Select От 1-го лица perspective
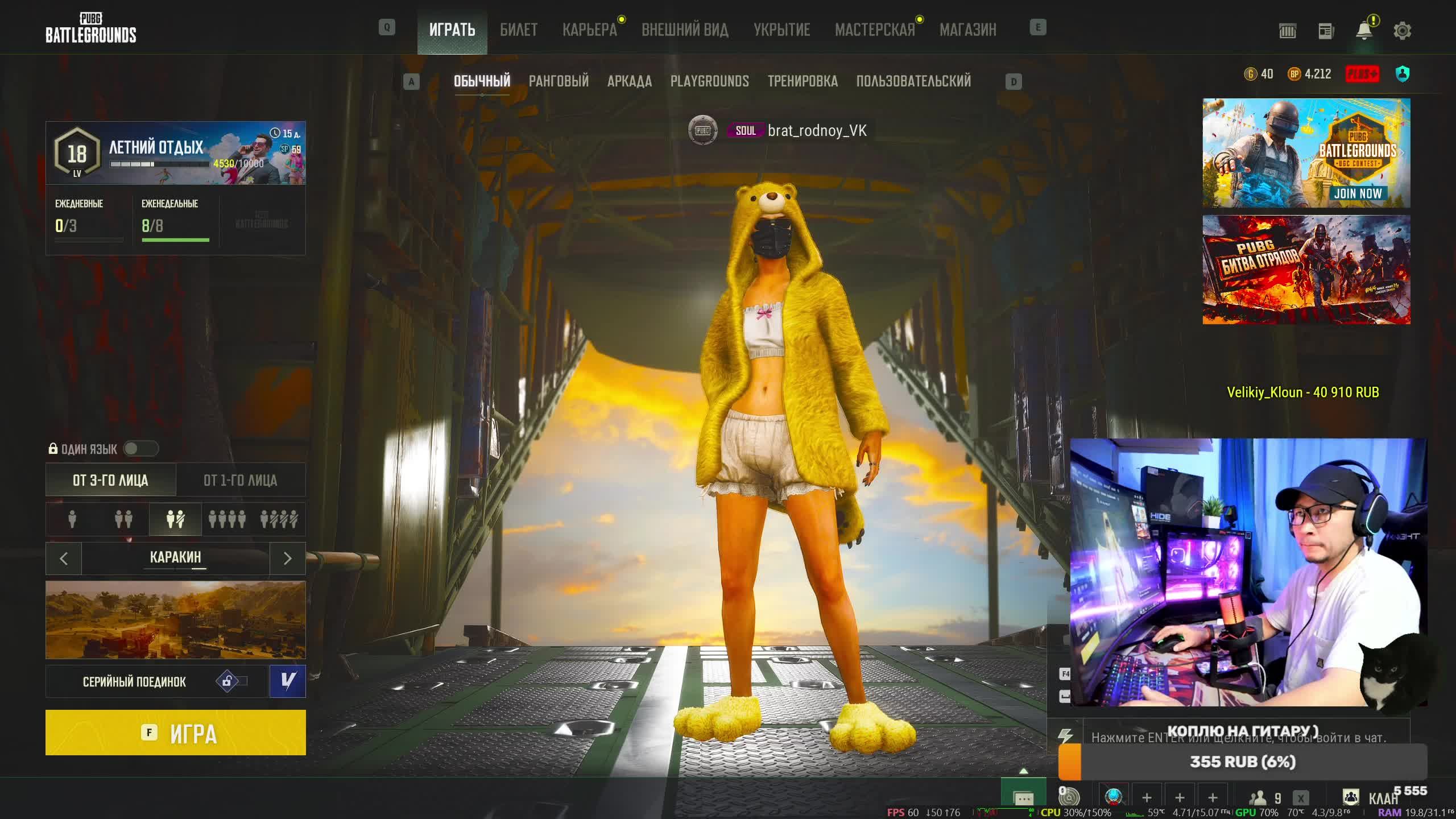The image size is (1456, 819). [x=241, y=480]
